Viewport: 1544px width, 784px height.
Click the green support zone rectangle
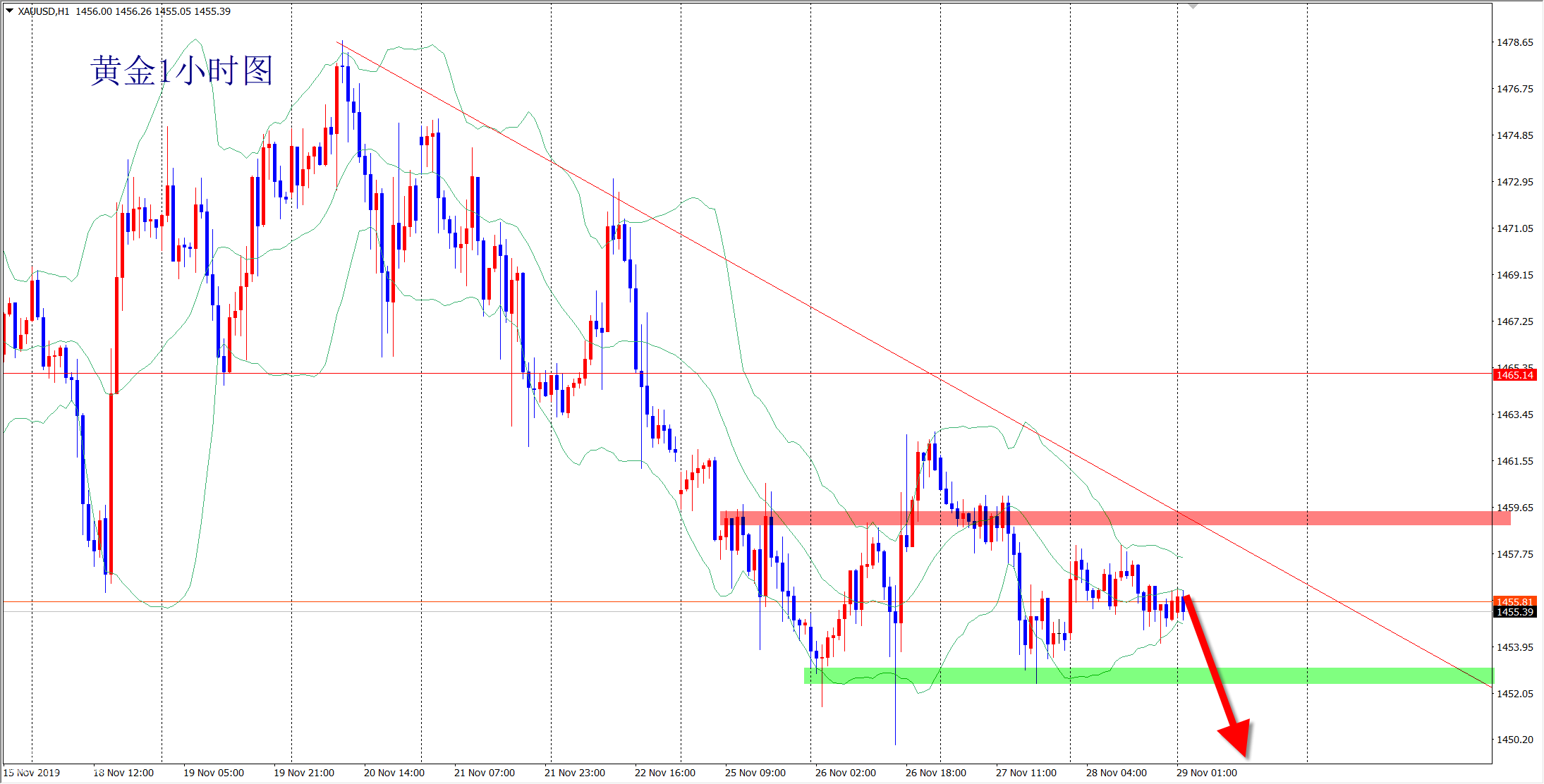pos(1340,675)
